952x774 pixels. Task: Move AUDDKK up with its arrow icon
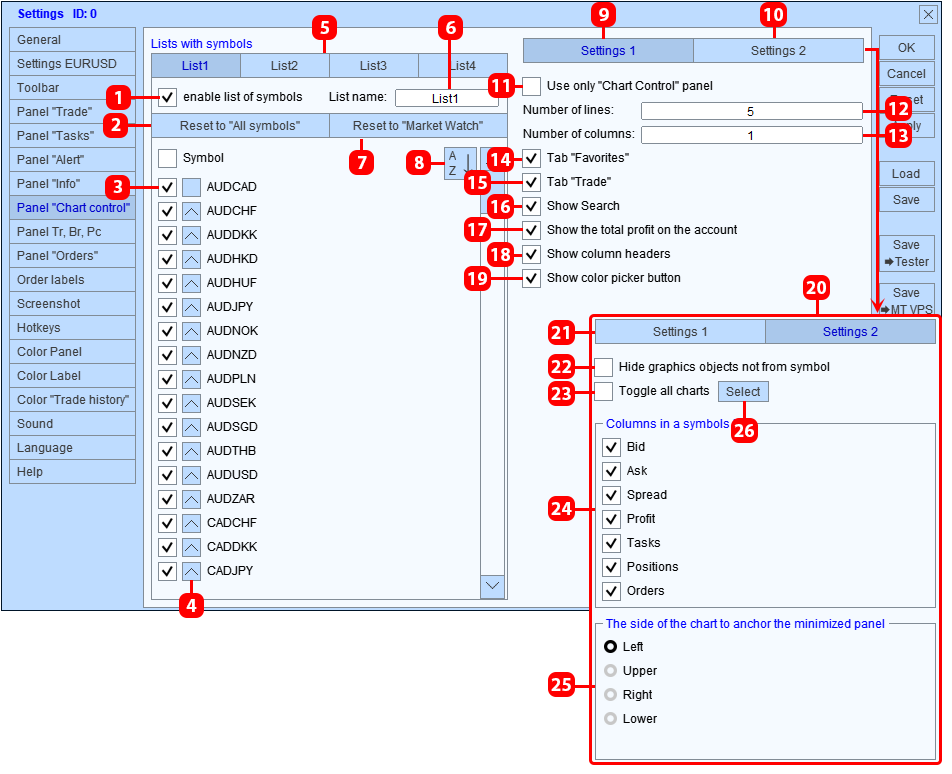pos(191,236)
